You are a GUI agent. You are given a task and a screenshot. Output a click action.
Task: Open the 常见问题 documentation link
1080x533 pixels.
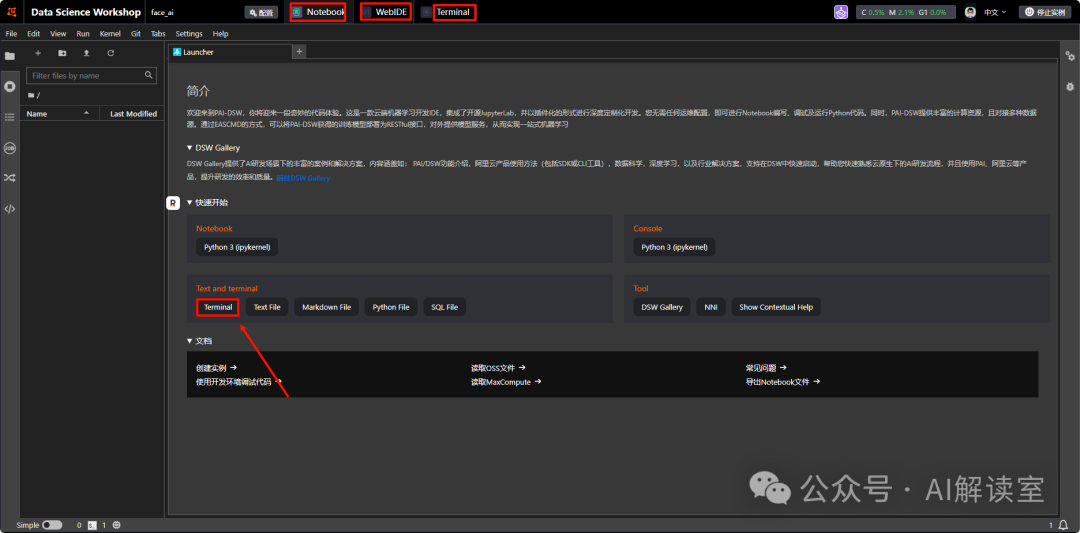[766, 368]
